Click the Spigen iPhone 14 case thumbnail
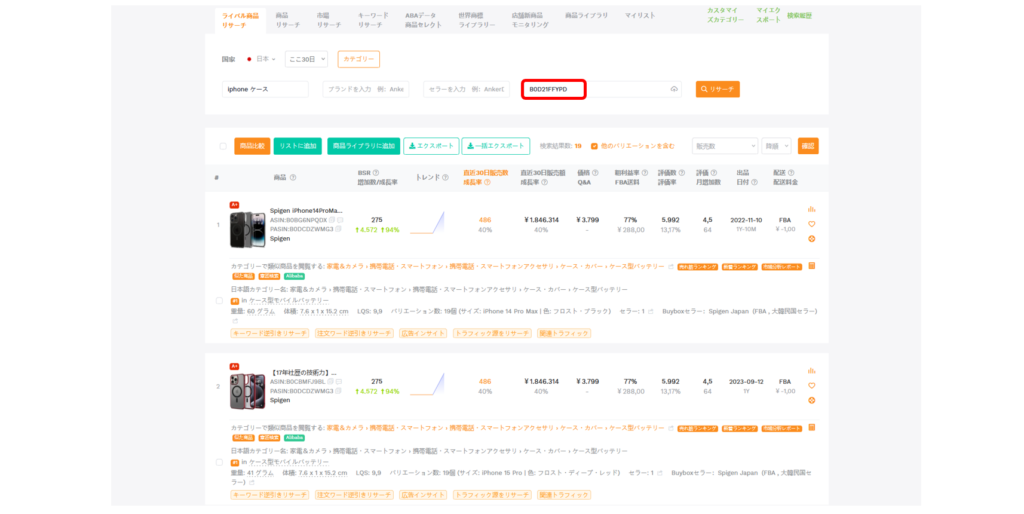Image resolution: width=1024 pixels, height=514 pixels. [247, 227]
